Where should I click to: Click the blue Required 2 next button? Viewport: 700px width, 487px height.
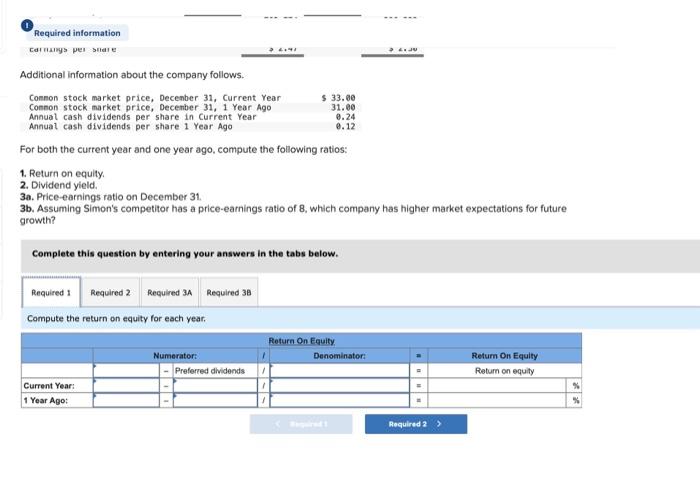(x=416, y=424)
